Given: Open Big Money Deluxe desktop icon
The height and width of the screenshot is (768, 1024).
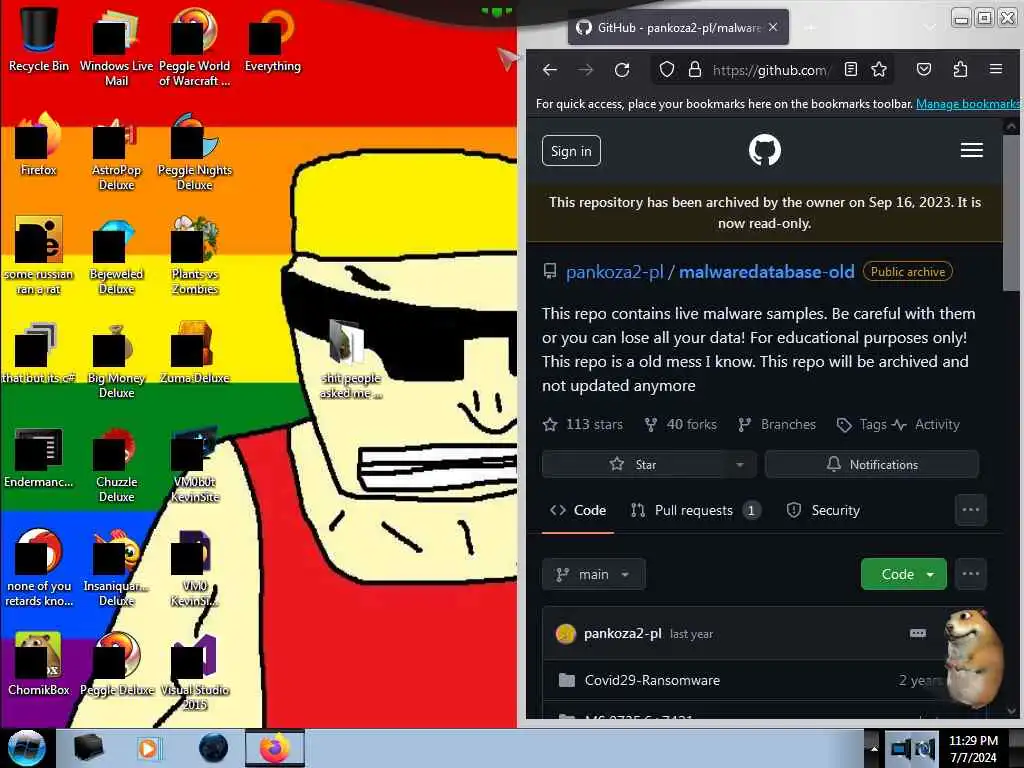Looking at the screenshot, I should click(x=116, y=359).
